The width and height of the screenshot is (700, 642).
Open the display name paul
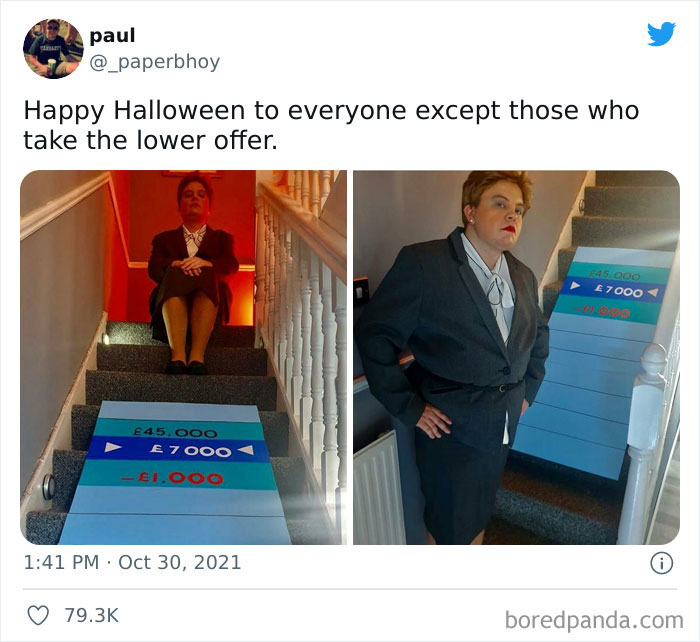click(112, 36)
